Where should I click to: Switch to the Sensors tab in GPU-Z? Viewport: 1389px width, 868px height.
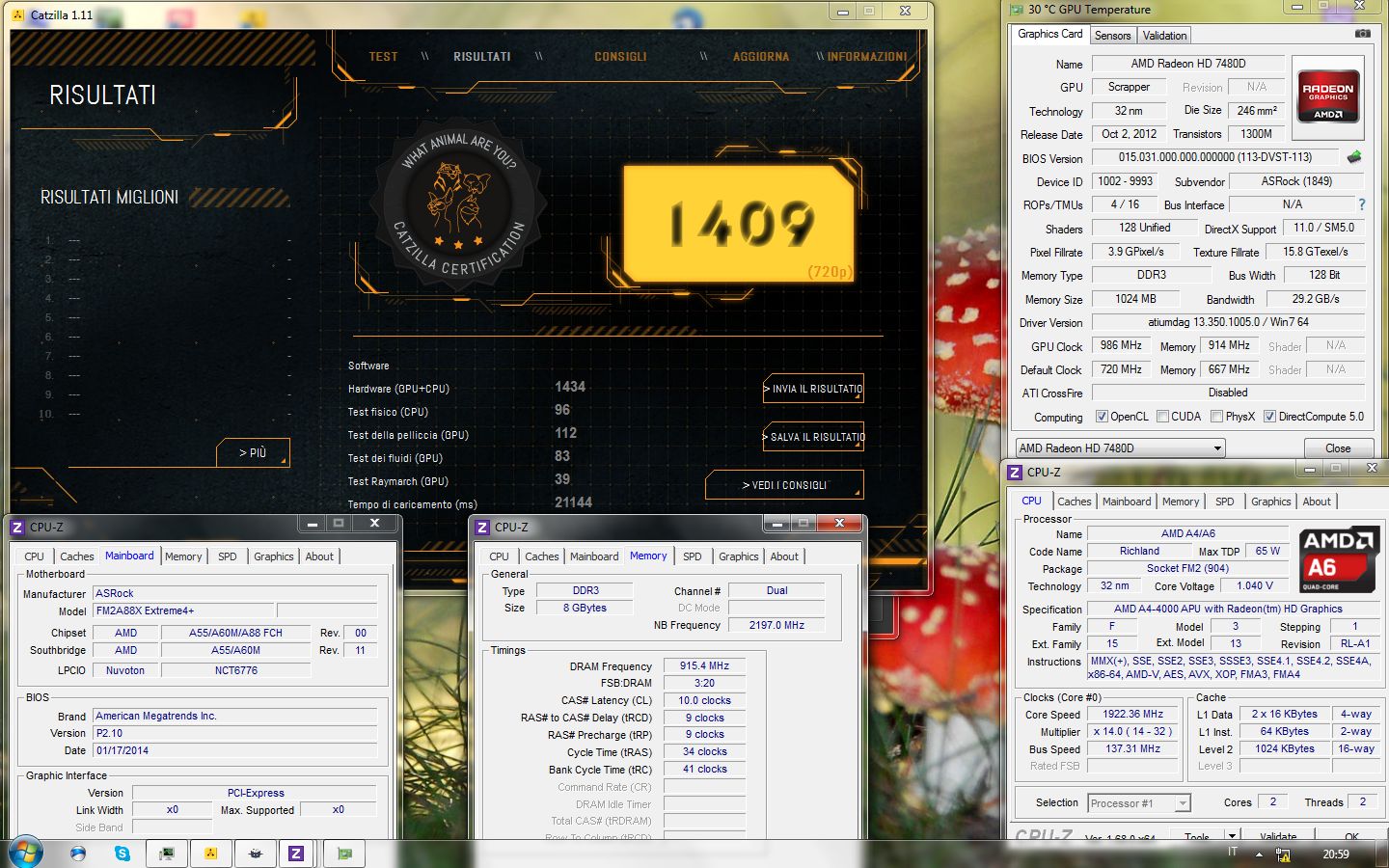[x=1112, y=35]
